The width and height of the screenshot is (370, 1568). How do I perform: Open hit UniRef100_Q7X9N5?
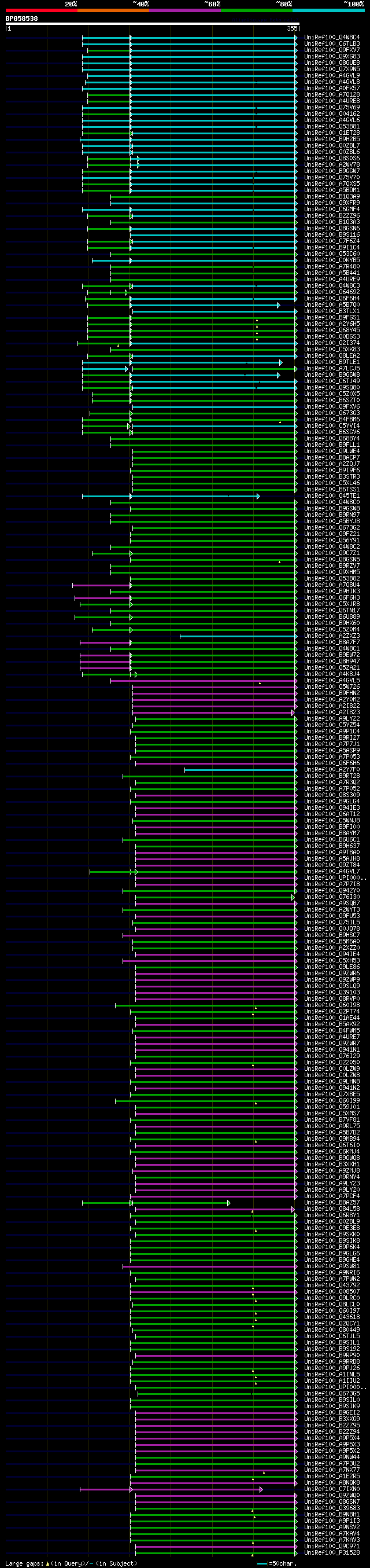(x=332, y=69)
